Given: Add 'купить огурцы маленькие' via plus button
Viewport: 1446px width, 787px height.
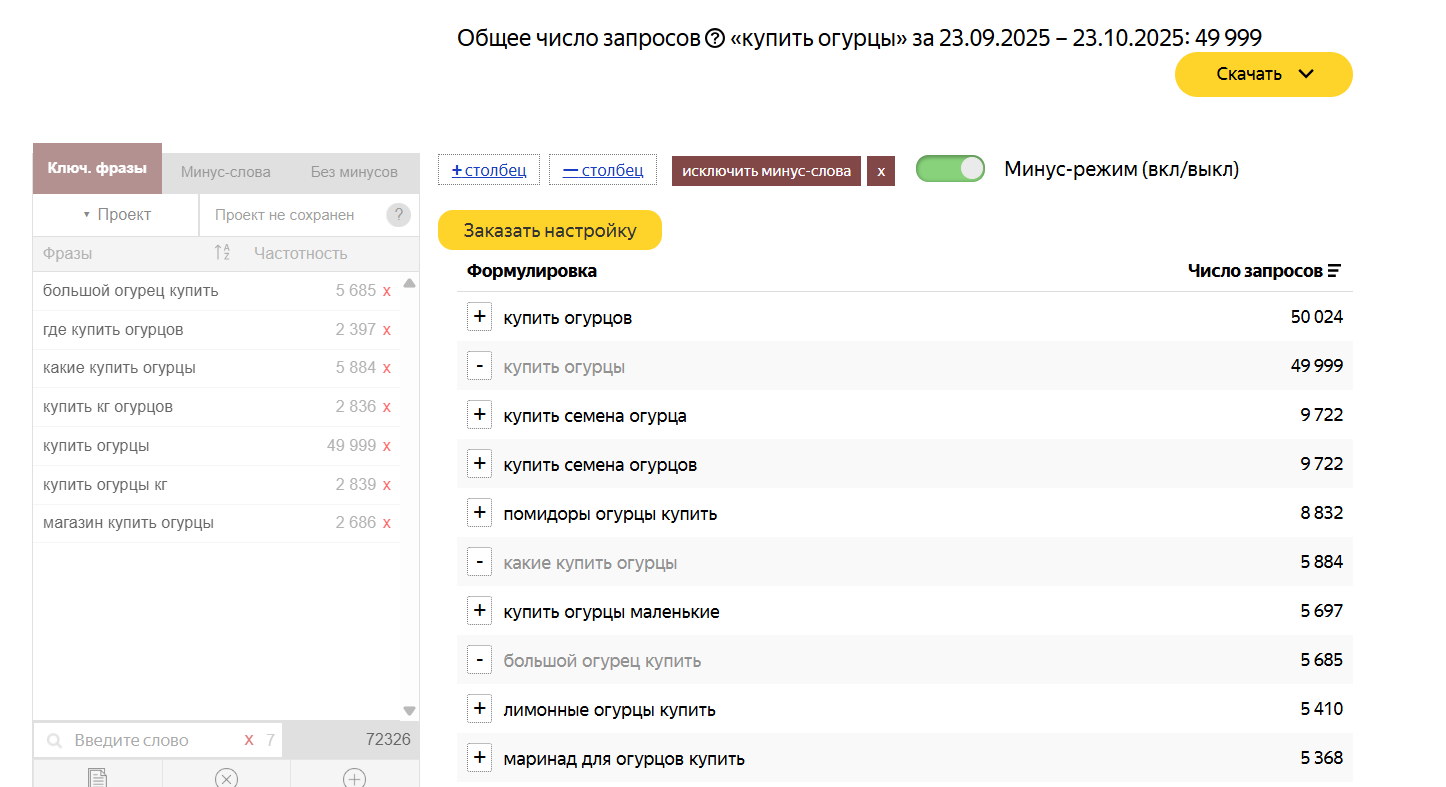Looking at the screenshot, I should [x=480, y=611].
